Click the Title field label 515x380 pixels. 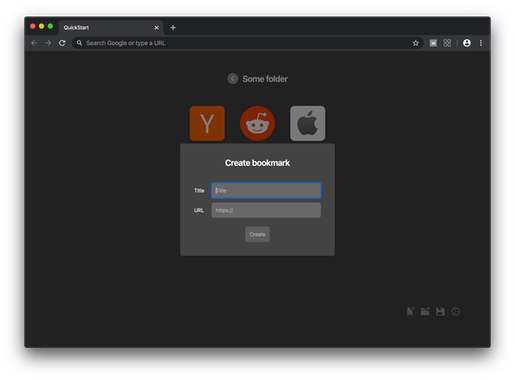pos(199,191)
